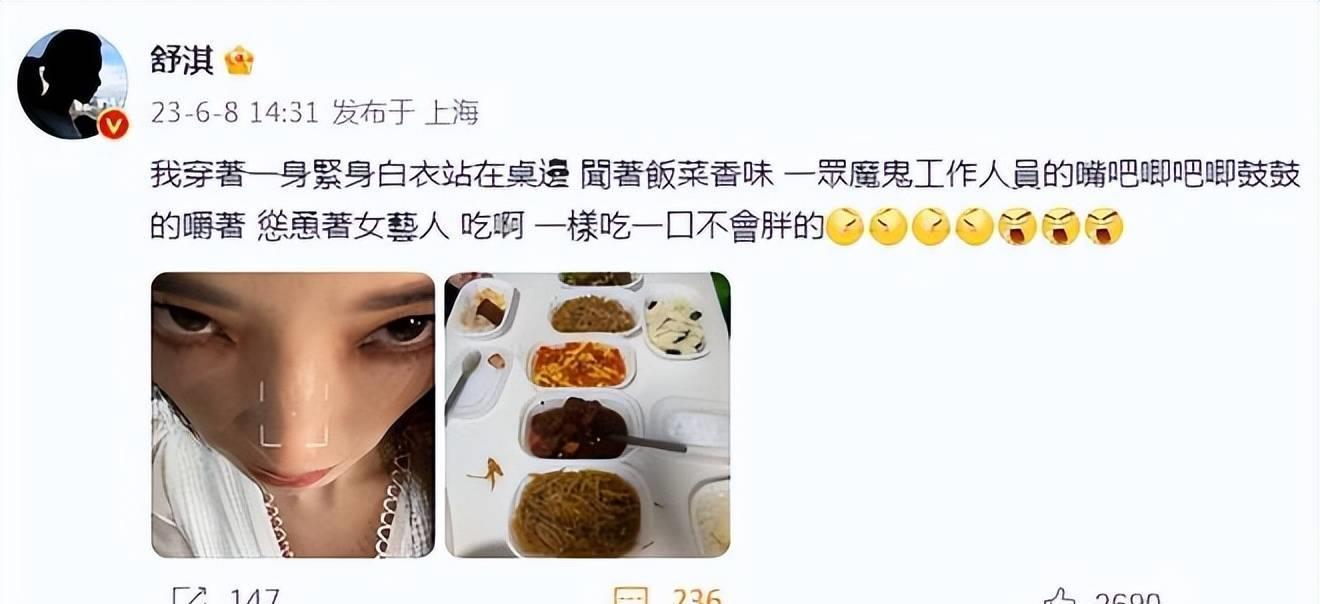Click the last angry shouting emoji
The height and width of the screenshot is (604, 1320).
1104,228
